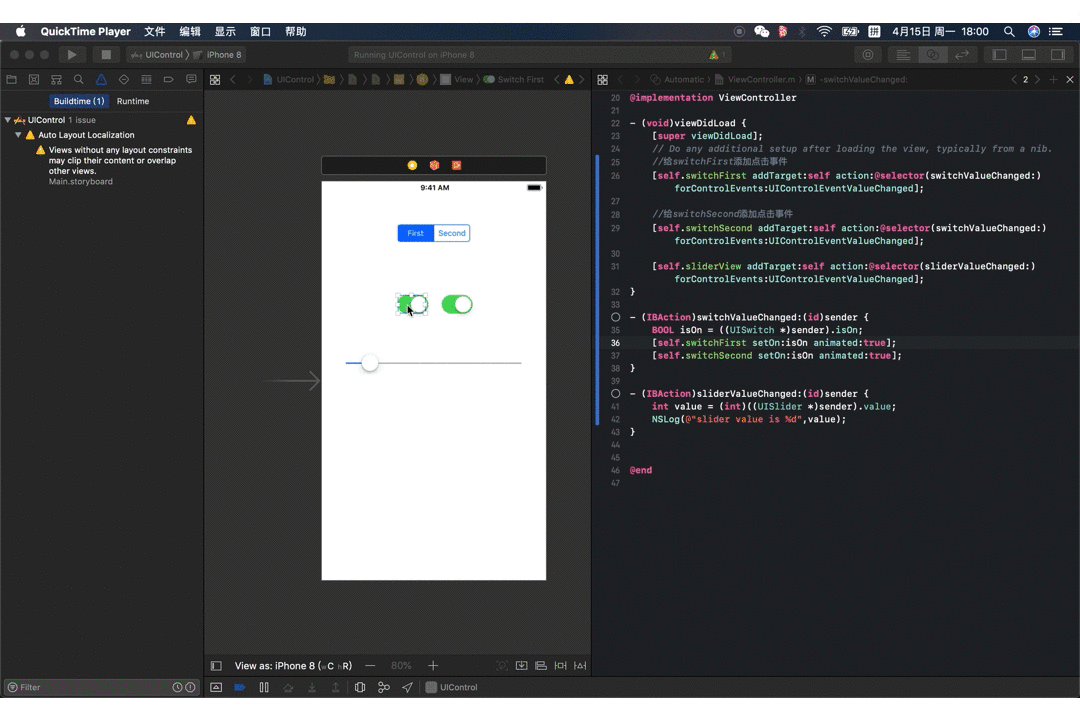Image resolution: width=1080 pixels, height=720 pixels.
Task: Toggle the blue breakpoints activation icon
Action: click(x=240, y=688)
